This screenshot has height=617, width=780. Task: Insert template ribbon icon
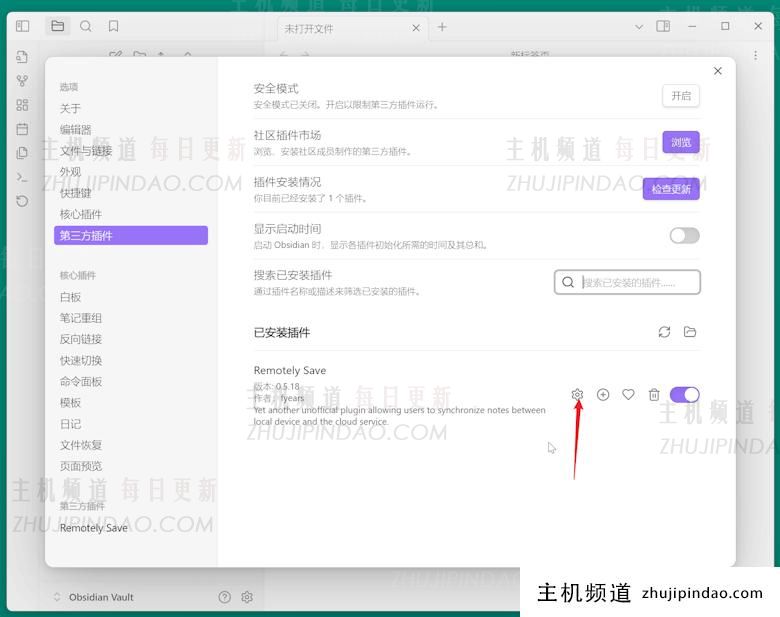click(x=22, y=153)
